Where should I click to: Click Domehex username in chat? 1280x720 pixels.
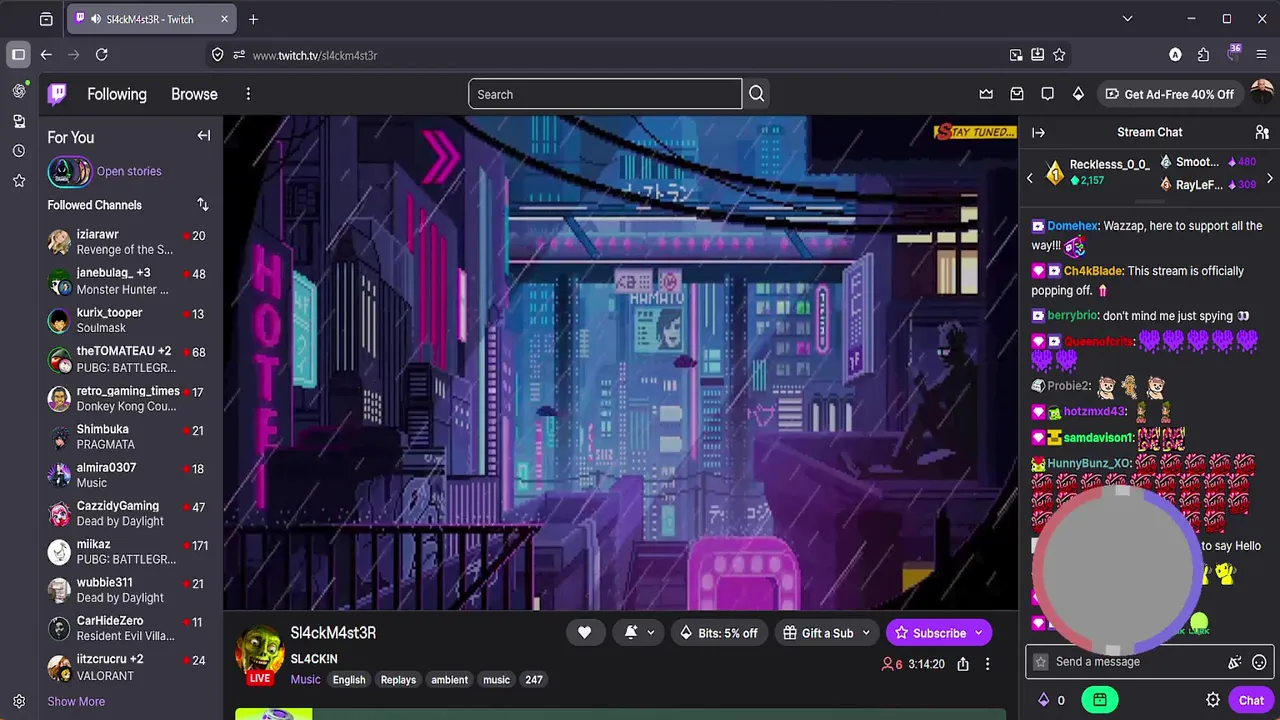pos(1072,226)
